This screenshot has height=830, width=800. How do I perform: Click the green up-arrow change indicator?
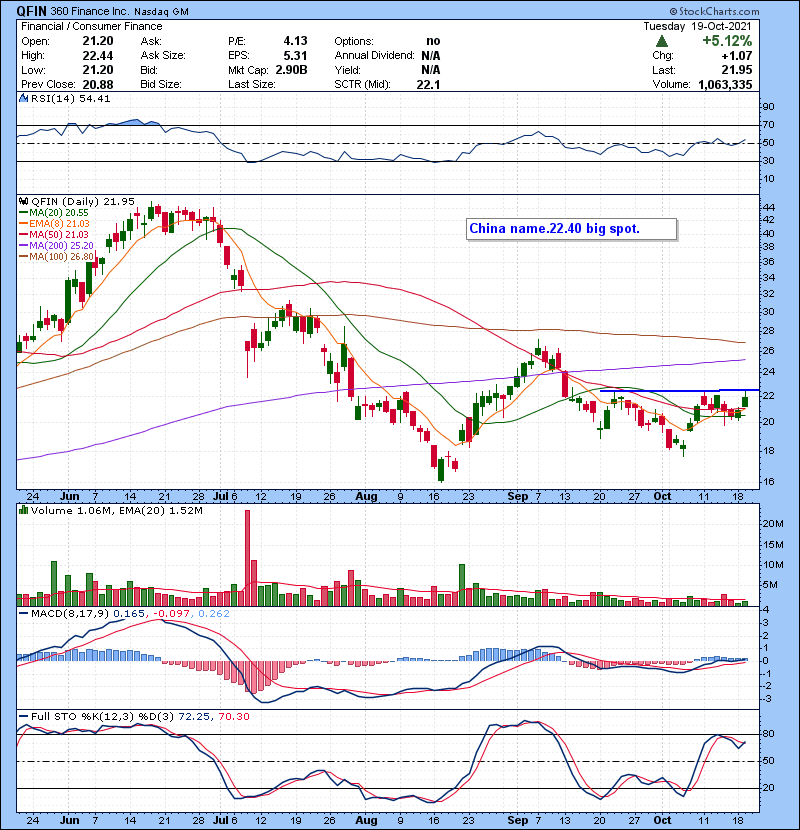[661, 41]
